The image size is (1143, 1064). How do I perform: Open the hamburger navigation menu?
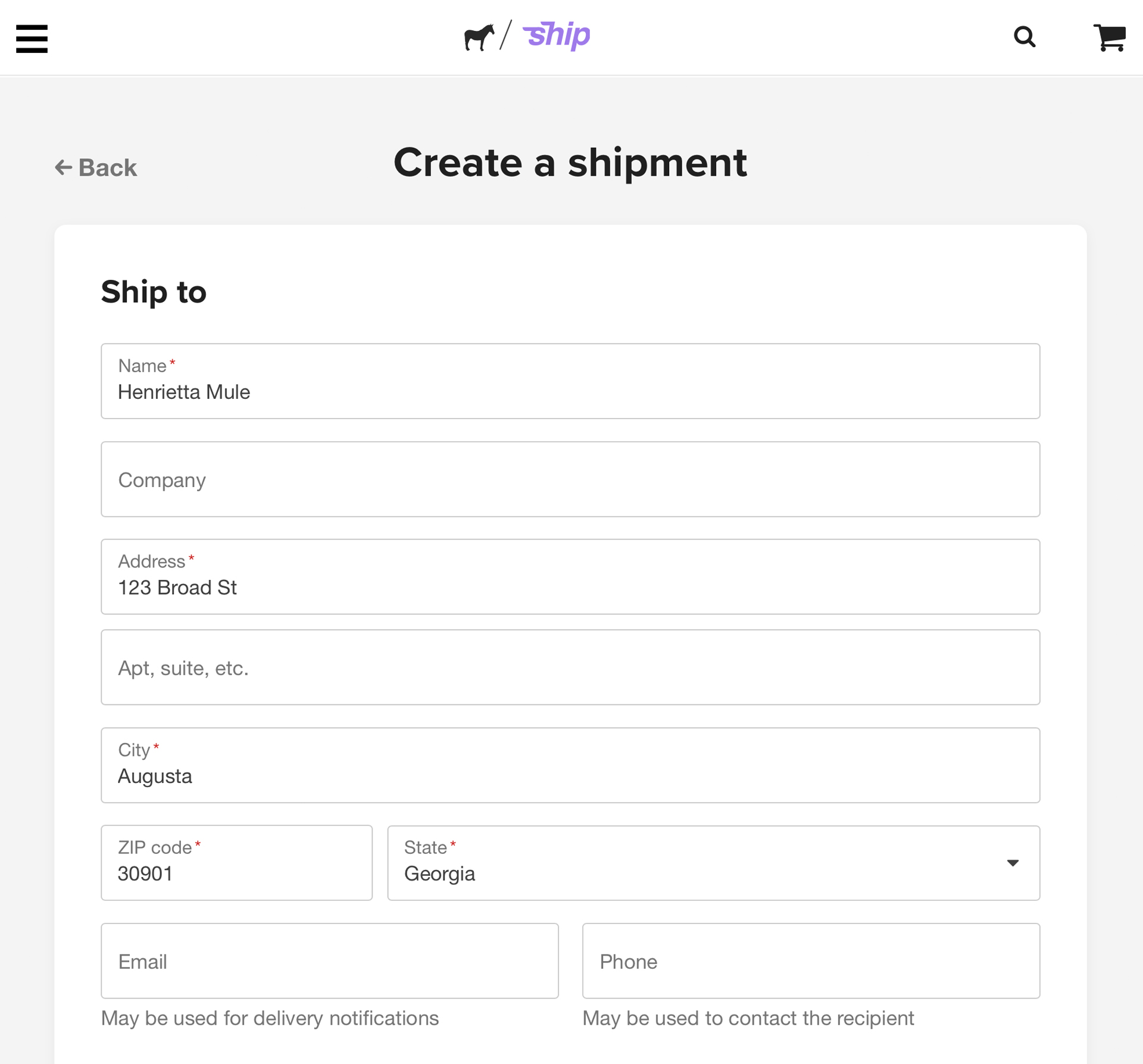coord(32,38)
